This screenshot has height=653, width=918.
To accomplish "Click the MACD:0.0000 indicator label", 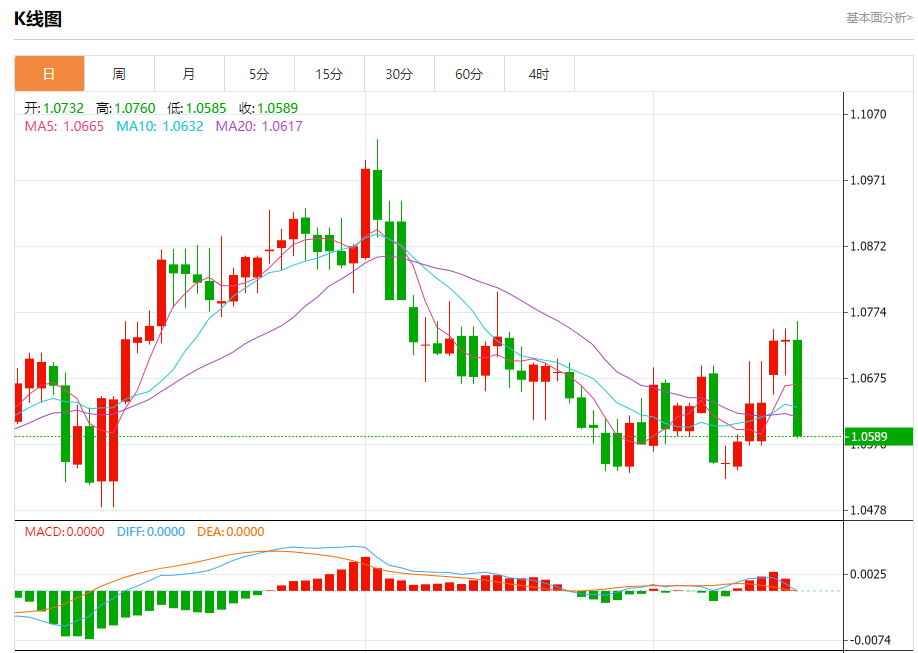I will click(x=64, y=532).
